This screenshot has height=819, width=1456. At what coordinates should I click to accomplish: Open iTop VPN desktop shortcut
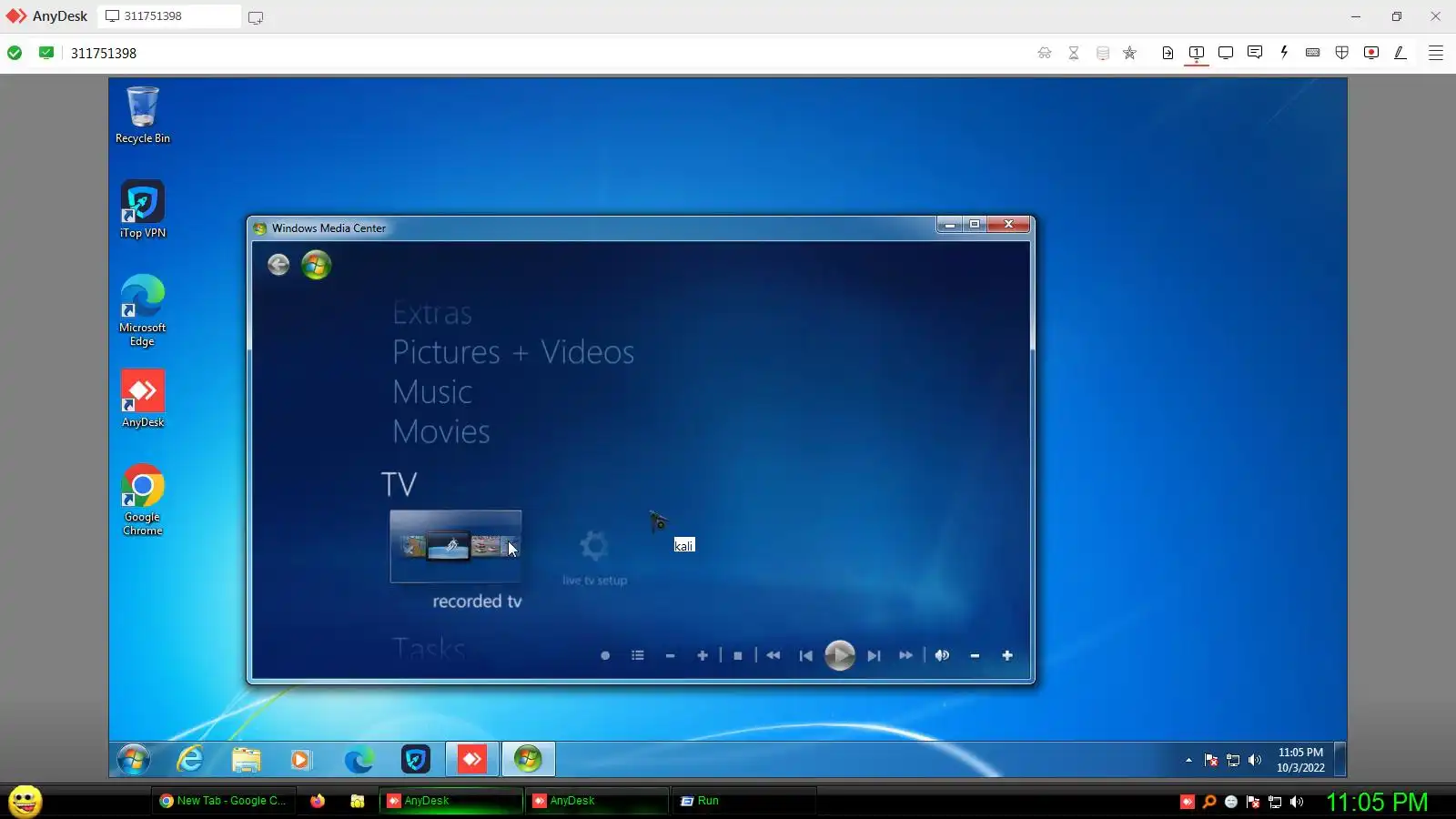pyautogui.click(x=143, y=209)
